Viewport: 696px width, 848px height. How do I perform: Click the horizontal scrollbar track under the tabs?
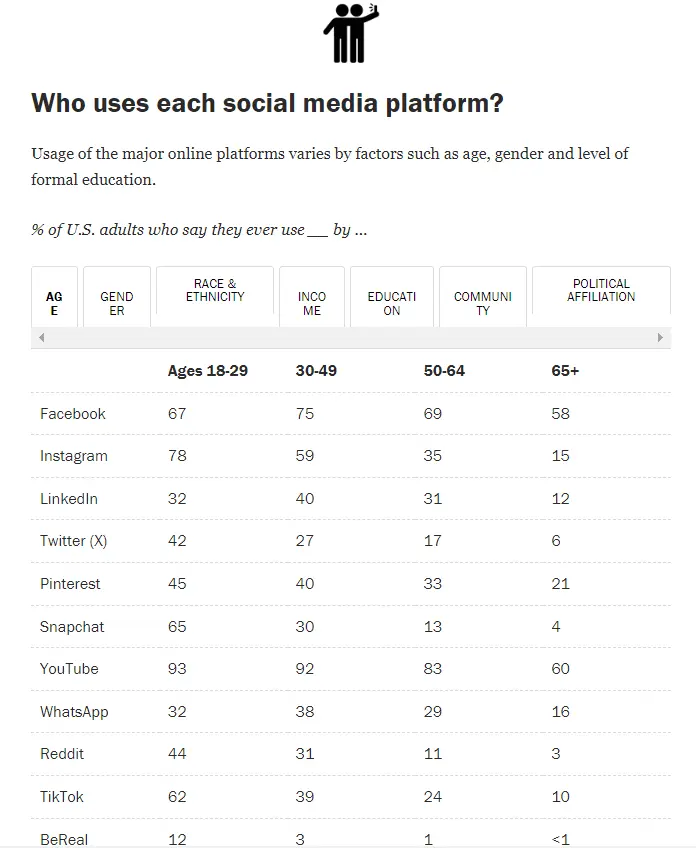pyautogui.click(x=350, y=338)
